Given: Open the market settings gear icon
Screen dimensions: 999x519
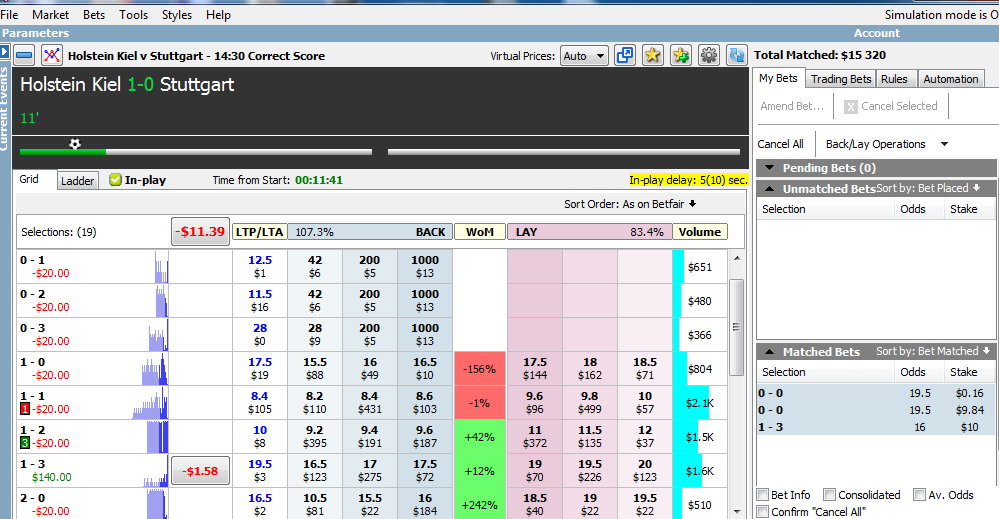Looking at the screenshot, I should point(708,55).
